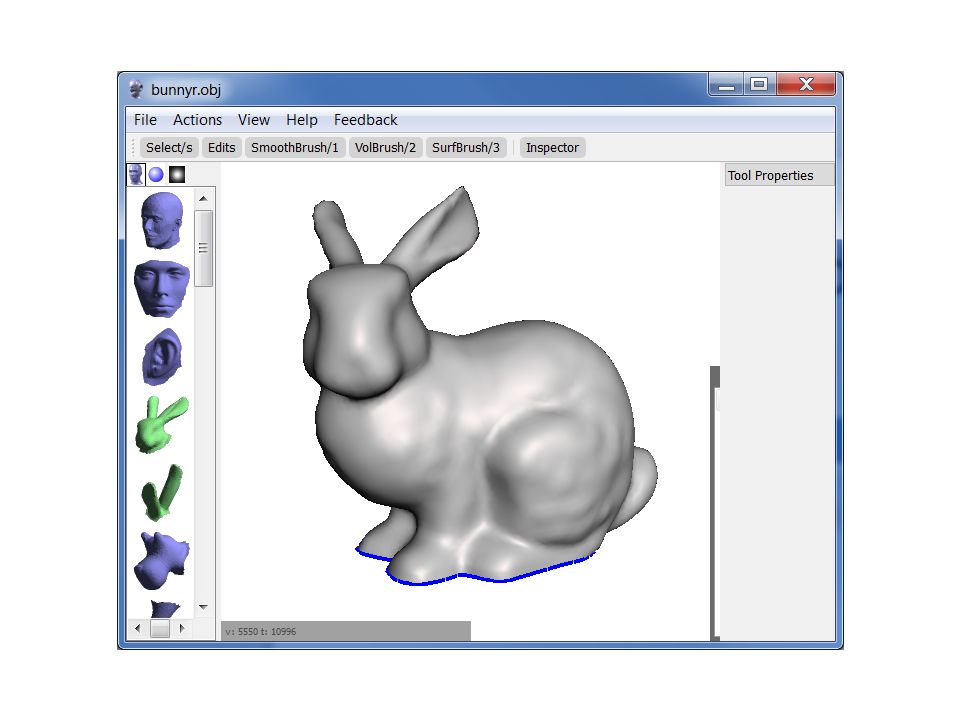Viewport: 960px width, 720px height.
Task: Click the parts list scroll-up arrow
Action: tap(204, 198)
